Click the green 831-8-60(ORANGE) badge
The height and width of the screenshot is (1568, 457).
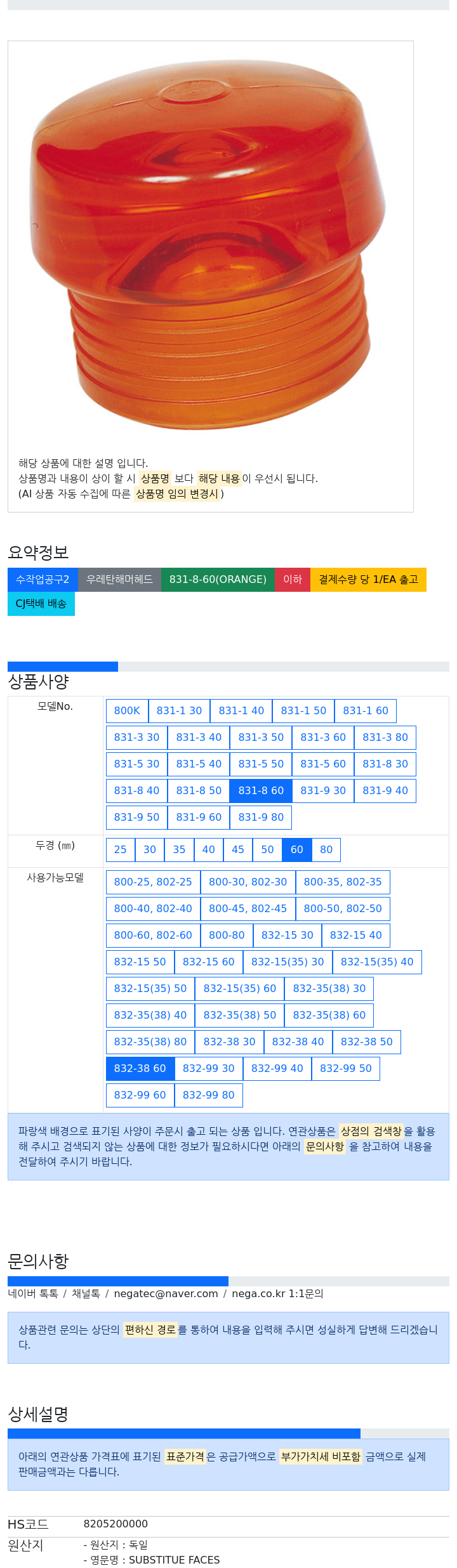(x=218, y=579)
